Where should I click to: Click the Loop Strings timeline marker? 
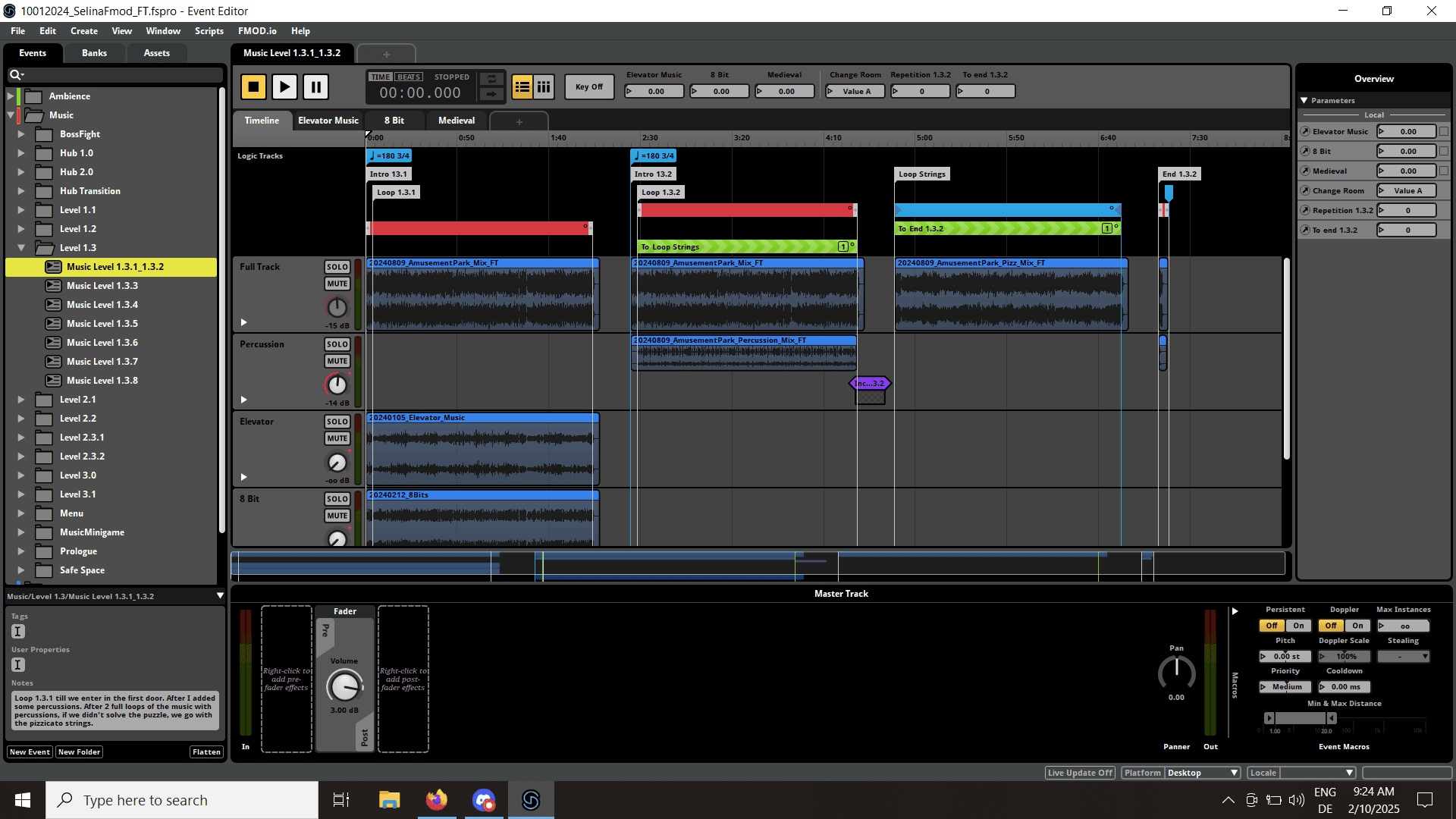click(921, 174)
